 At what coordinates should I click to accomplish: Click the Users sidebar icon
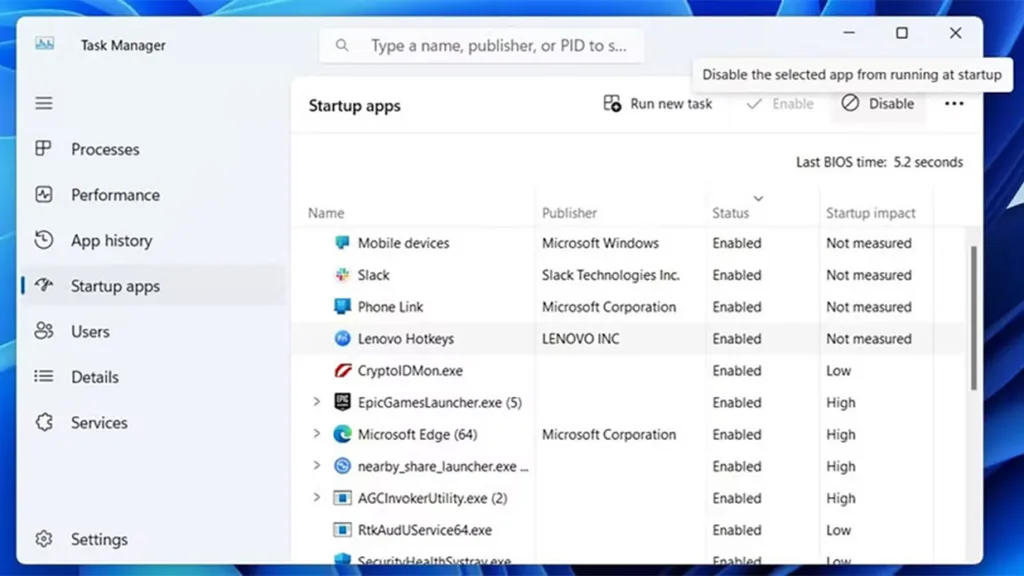[44, 331]
